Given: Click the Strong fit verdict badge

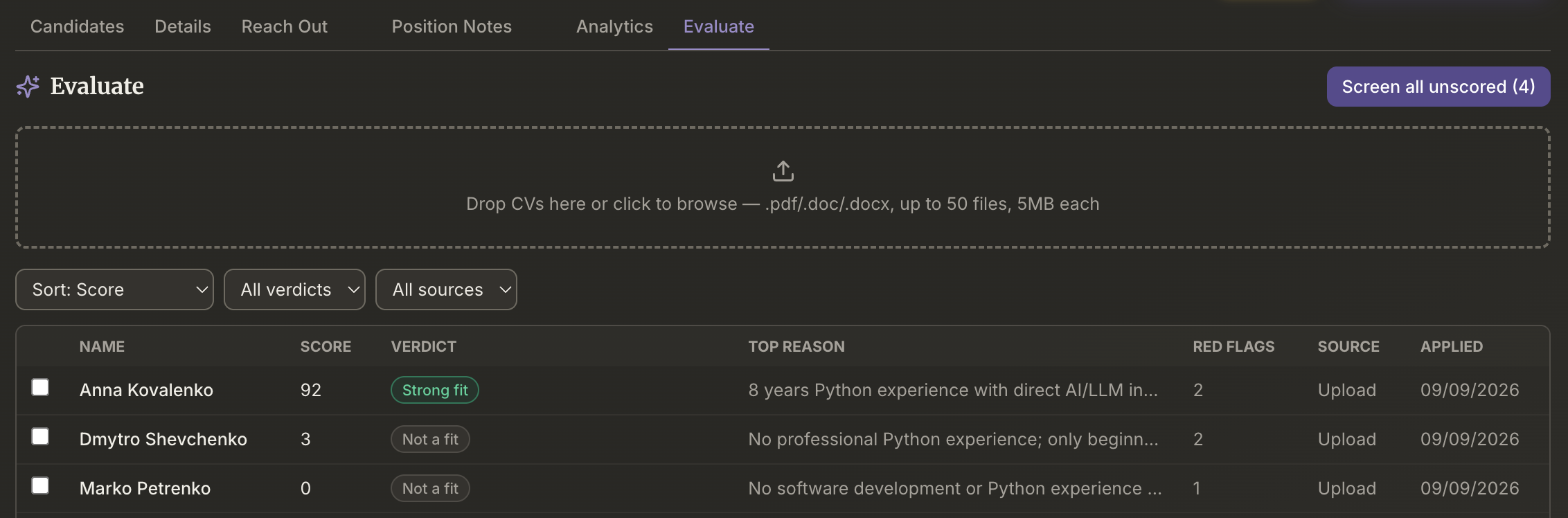Looking at the screenshot, I should 435,390.
